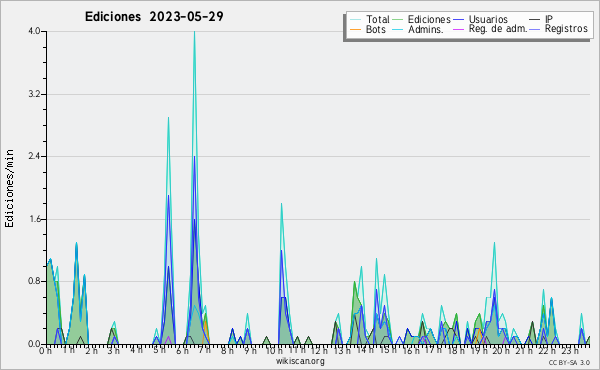Select the 'Bots' legend label
This screenshot has width=600, height=370.
click(x=376, y=29)
